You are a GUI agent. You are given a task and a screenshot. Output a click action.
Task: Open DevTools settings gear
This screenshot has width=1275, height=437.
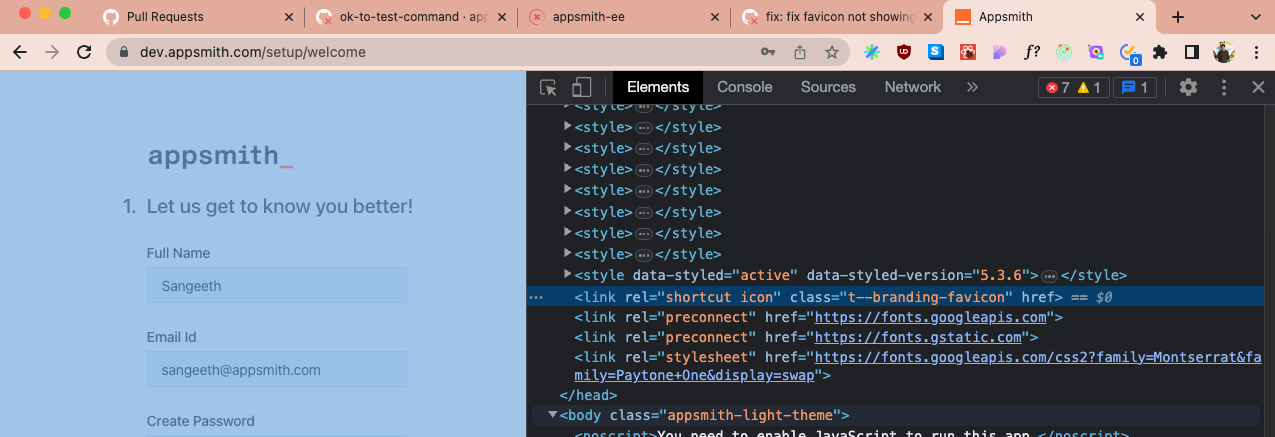pyautogui.click(x=1188, y=87)
